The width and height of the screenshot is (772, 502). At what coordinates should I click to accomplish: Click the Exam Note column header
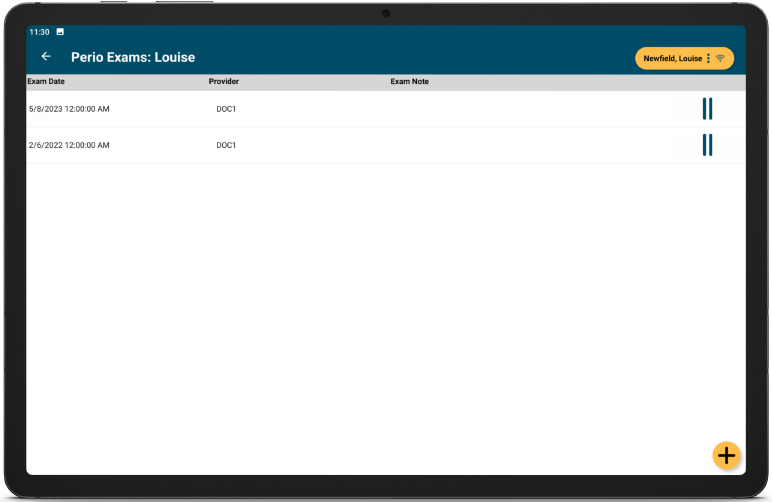409,82
